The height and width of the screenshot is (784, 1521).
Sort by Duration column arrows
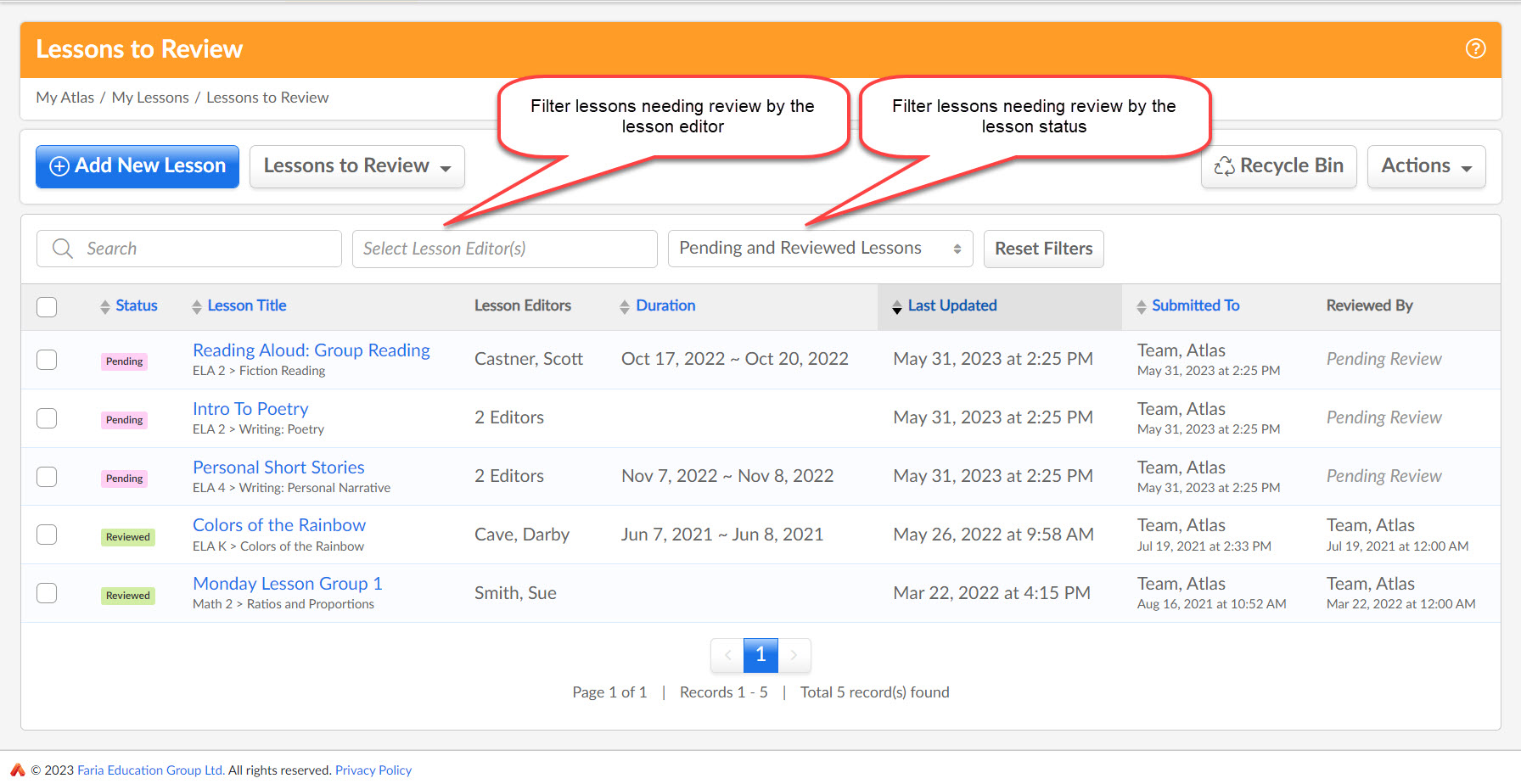tap(625, 306)
